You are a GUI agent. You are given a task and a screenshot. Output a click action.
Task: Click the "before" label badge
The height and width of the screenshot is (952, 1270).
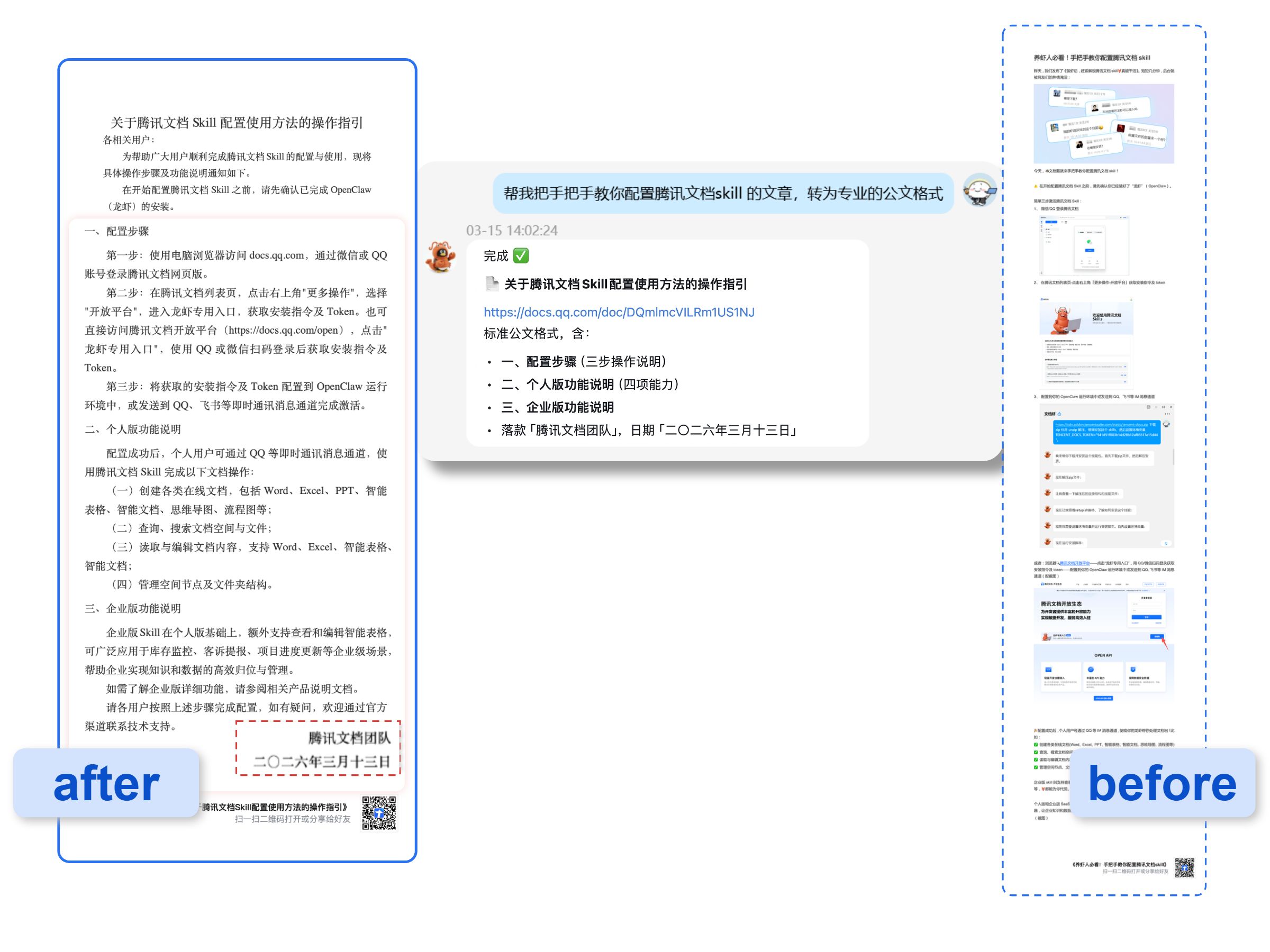pyautogui.click(x=1162, y=783)
